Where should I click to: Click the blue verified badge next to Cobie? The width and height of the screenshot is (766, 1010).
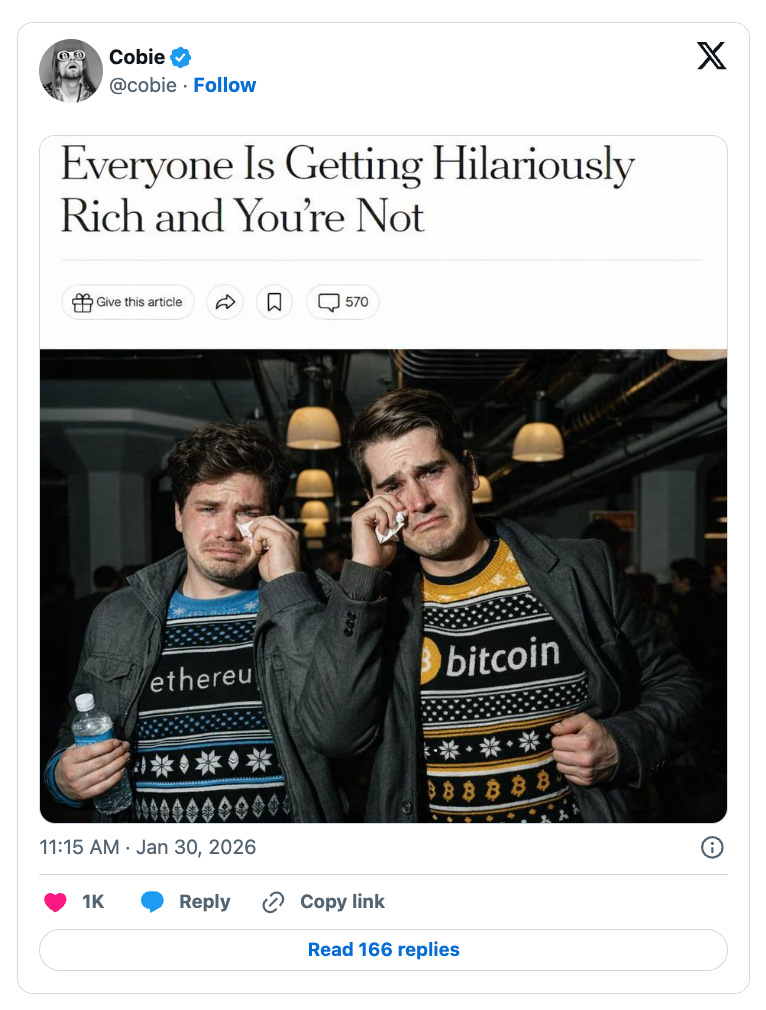[x=180, y=57]
